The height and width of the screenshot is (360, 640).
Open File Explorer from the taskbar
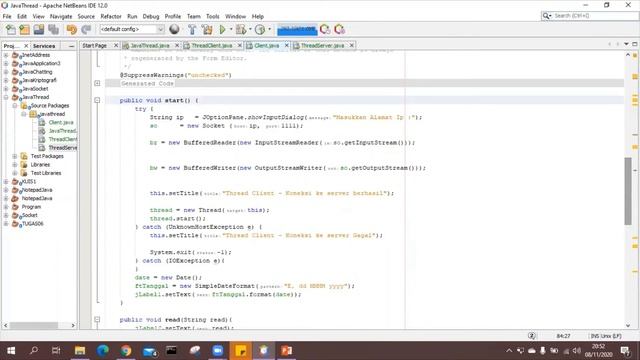[x=80, y=351]
